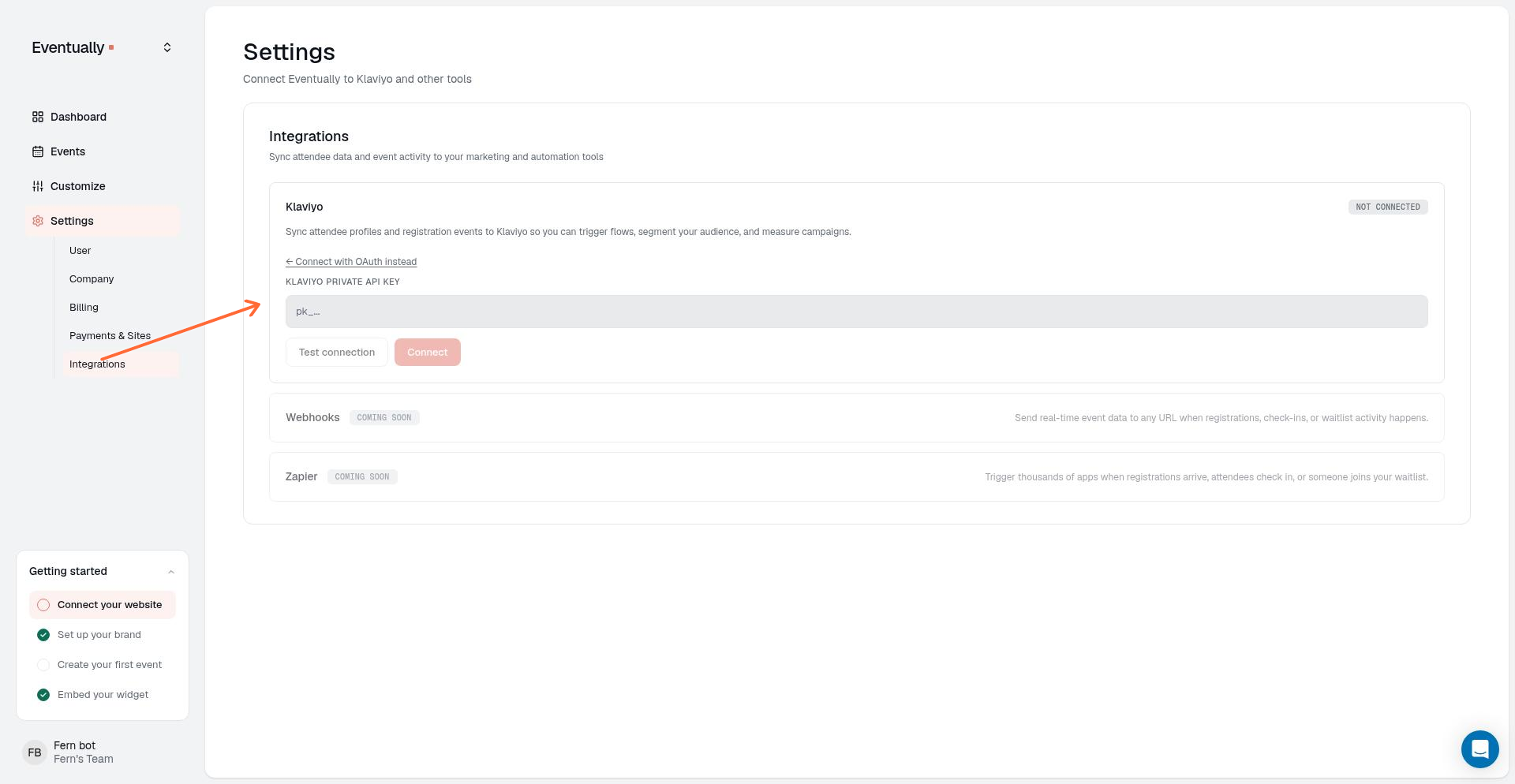This screenshot has height=784, width=1515.
Task: Go to the Events section
Action: [102, 151]
